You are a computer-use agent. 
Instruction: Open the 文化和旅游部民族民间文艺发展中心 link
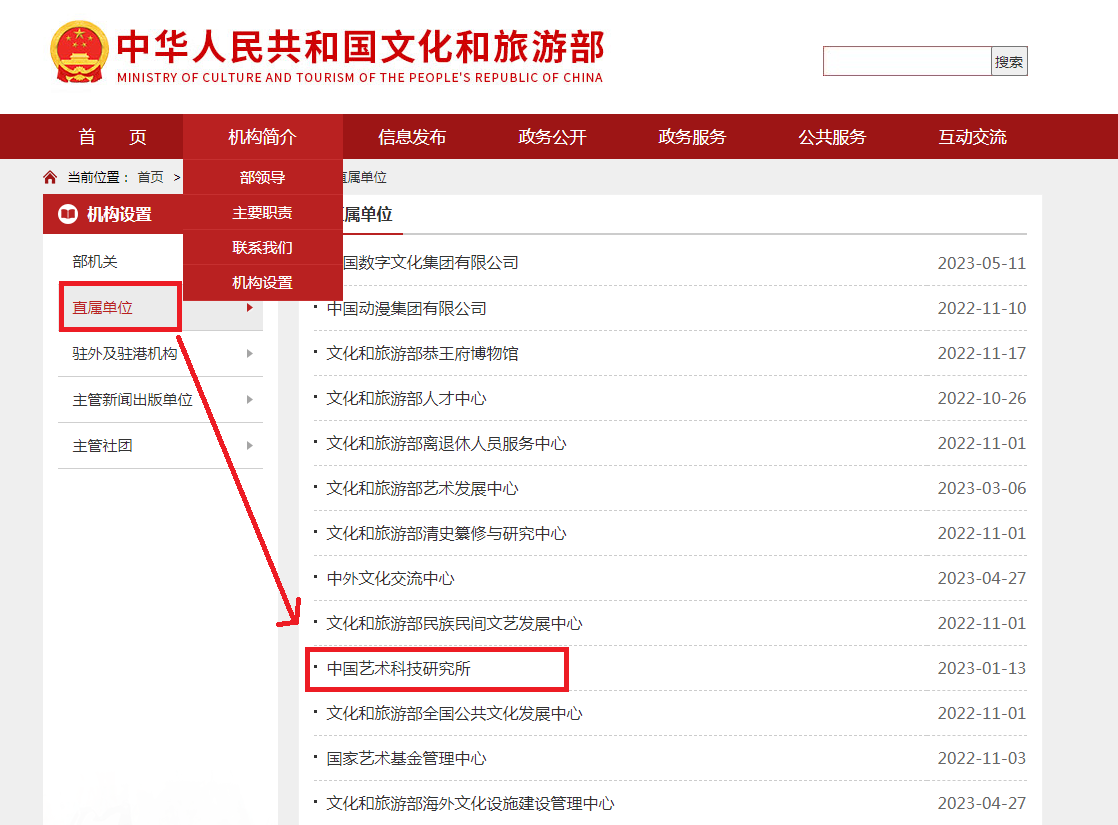[x=454, y=624]
